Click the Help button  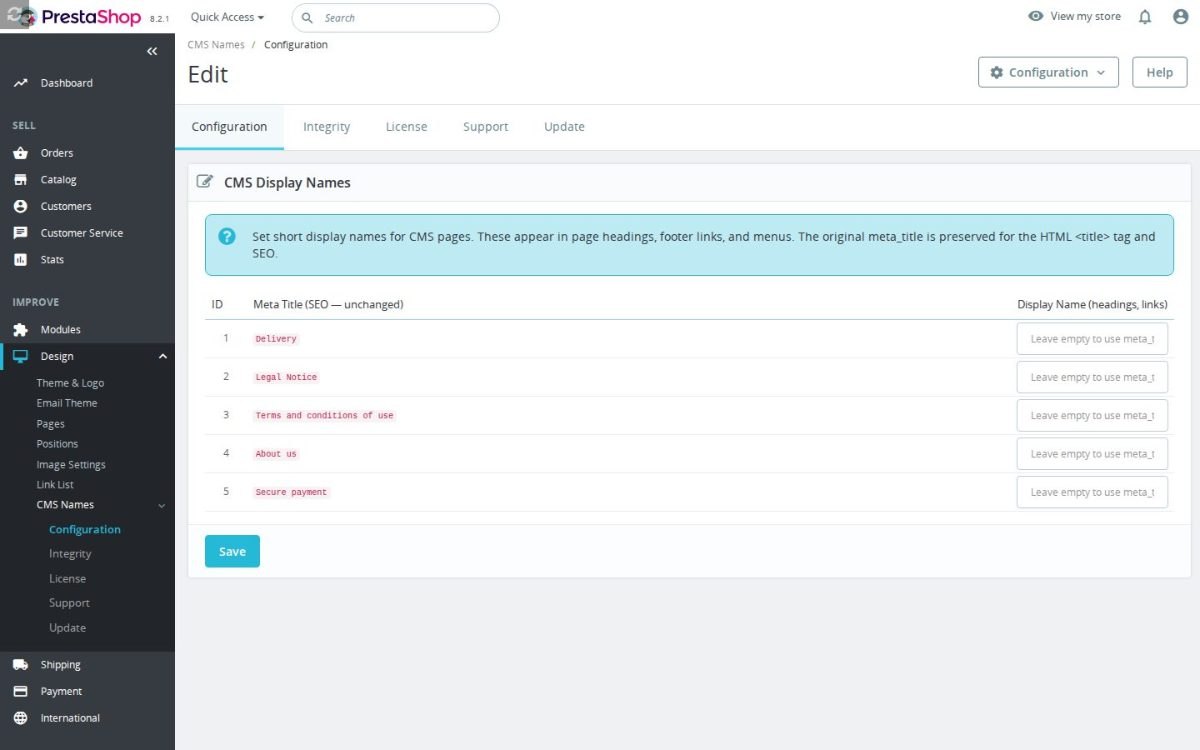tap(1160, 72)
